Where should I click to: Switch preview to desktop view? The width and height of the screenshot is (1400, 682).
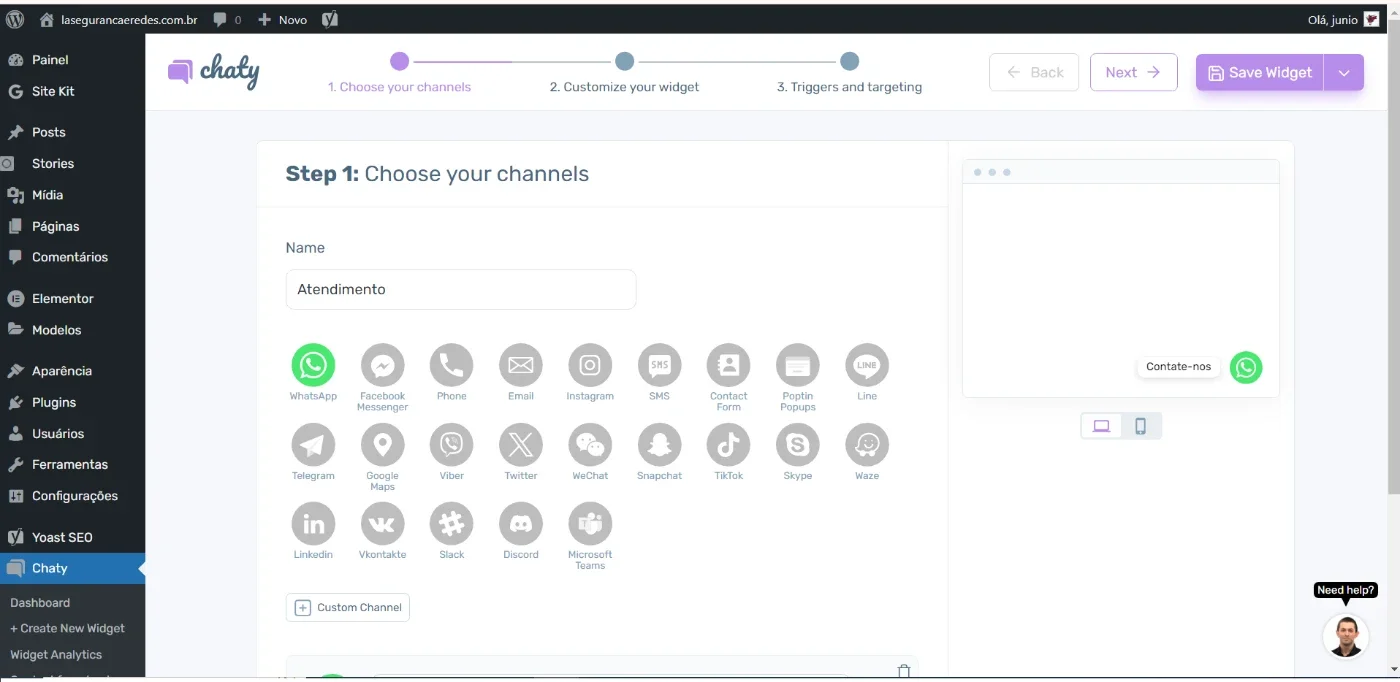click(x=1101, y=426)
